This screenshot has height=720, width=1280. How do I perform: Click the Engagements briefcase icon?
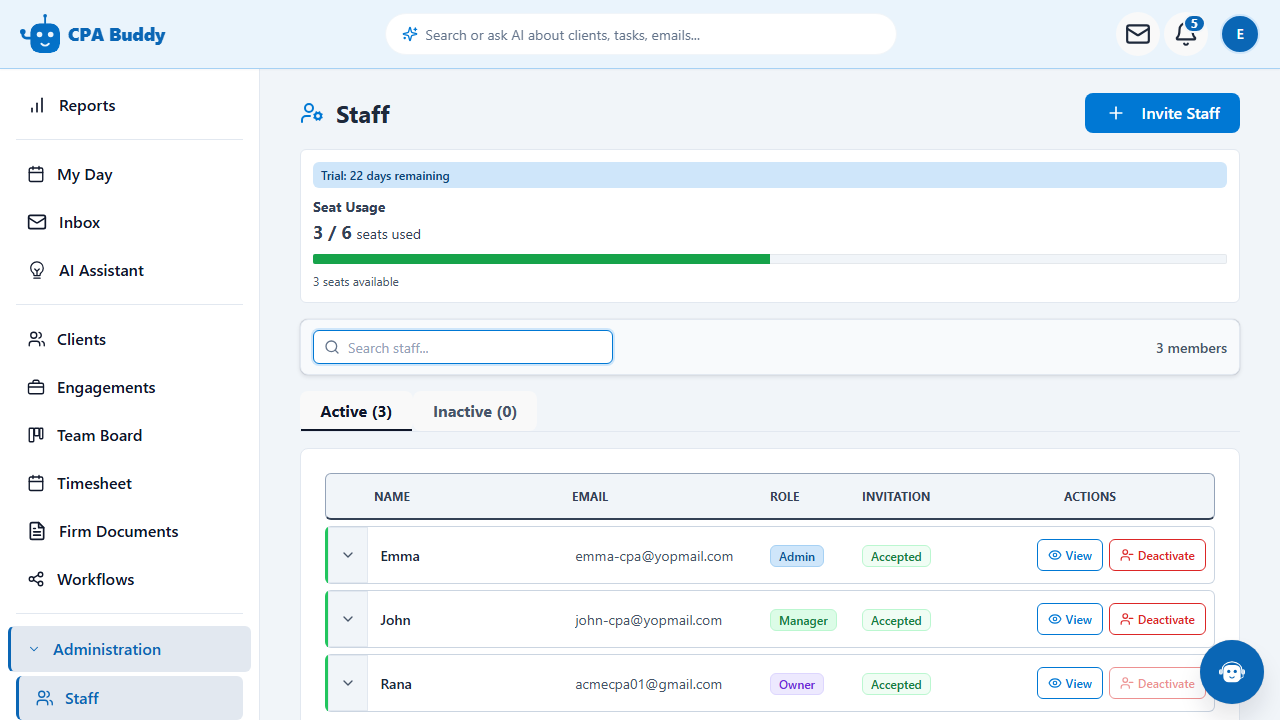click(x=36, y=387)
